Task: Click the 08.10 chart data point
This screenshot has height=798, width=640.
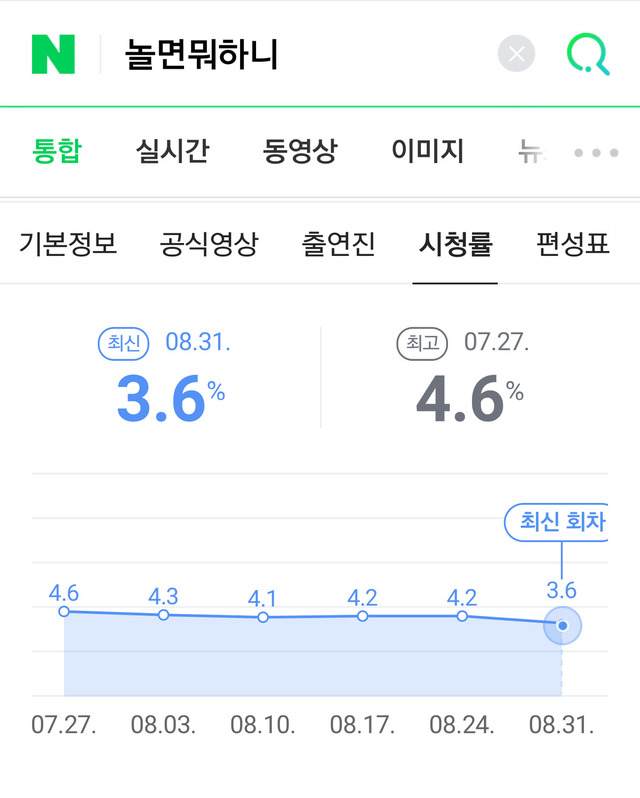Action: [263, 617]
